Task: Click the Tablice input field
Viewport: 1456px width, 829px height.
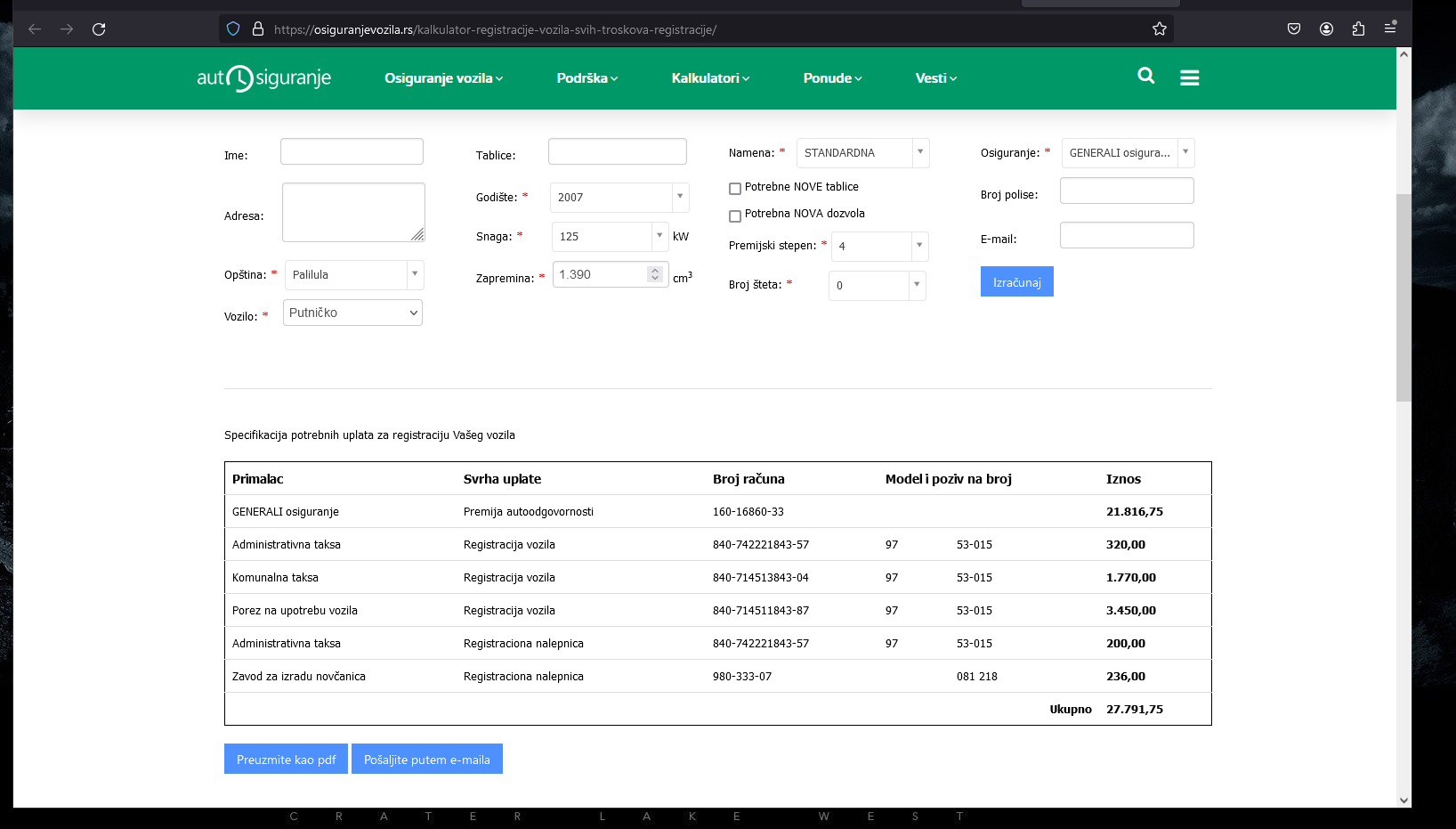Action: pos(618,151)
